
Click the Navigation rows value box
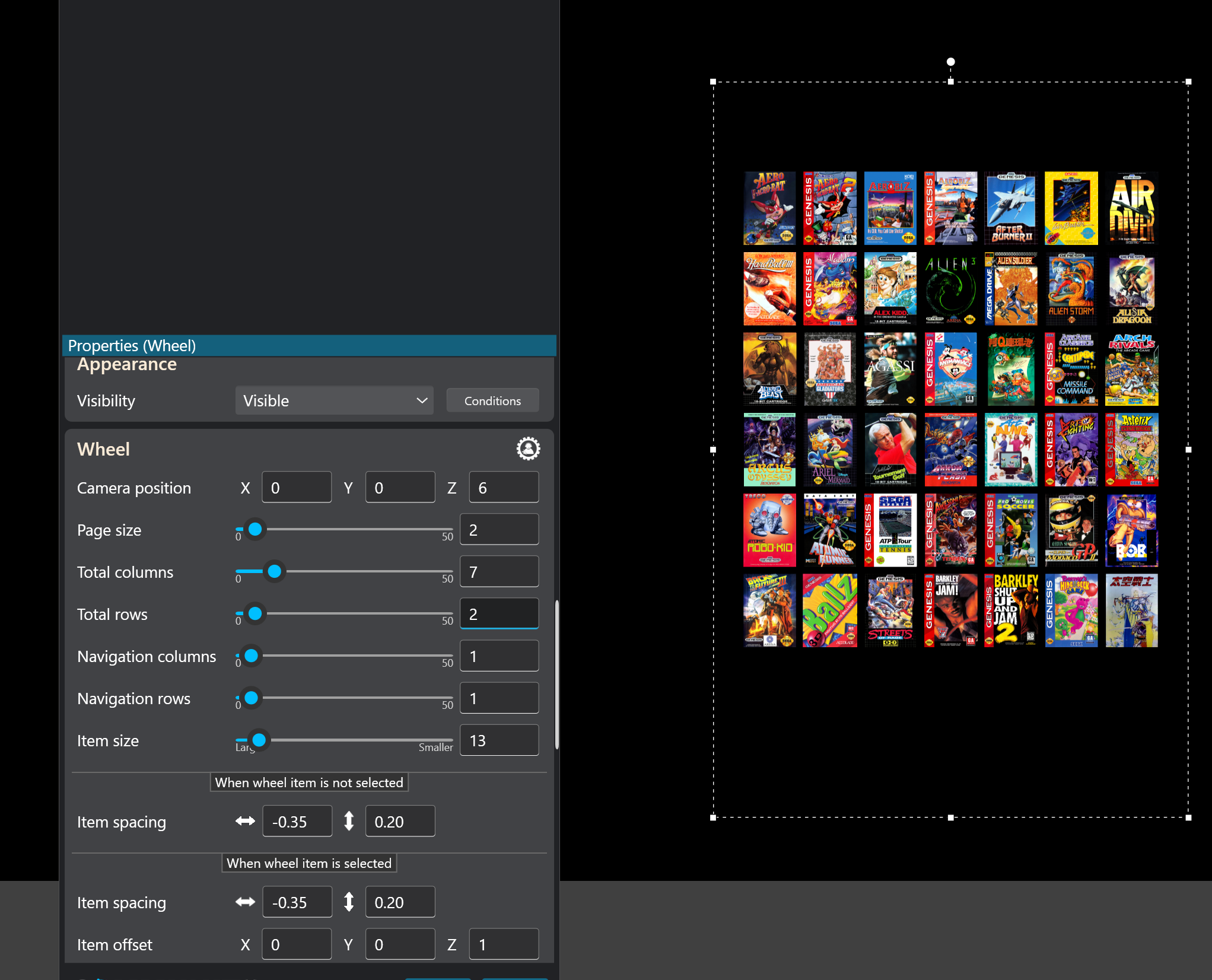coord(500,698)
